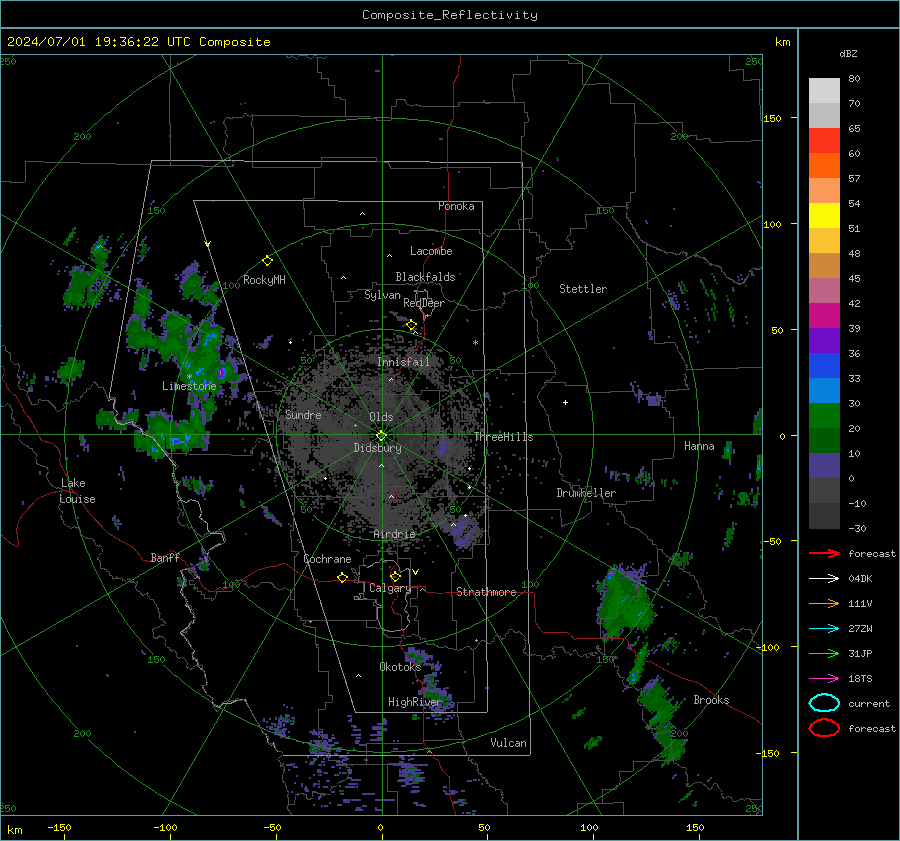Click the magenta 18TS arrow icon
The width and height of the screenshot is (900, 841).
pos(824,679)
